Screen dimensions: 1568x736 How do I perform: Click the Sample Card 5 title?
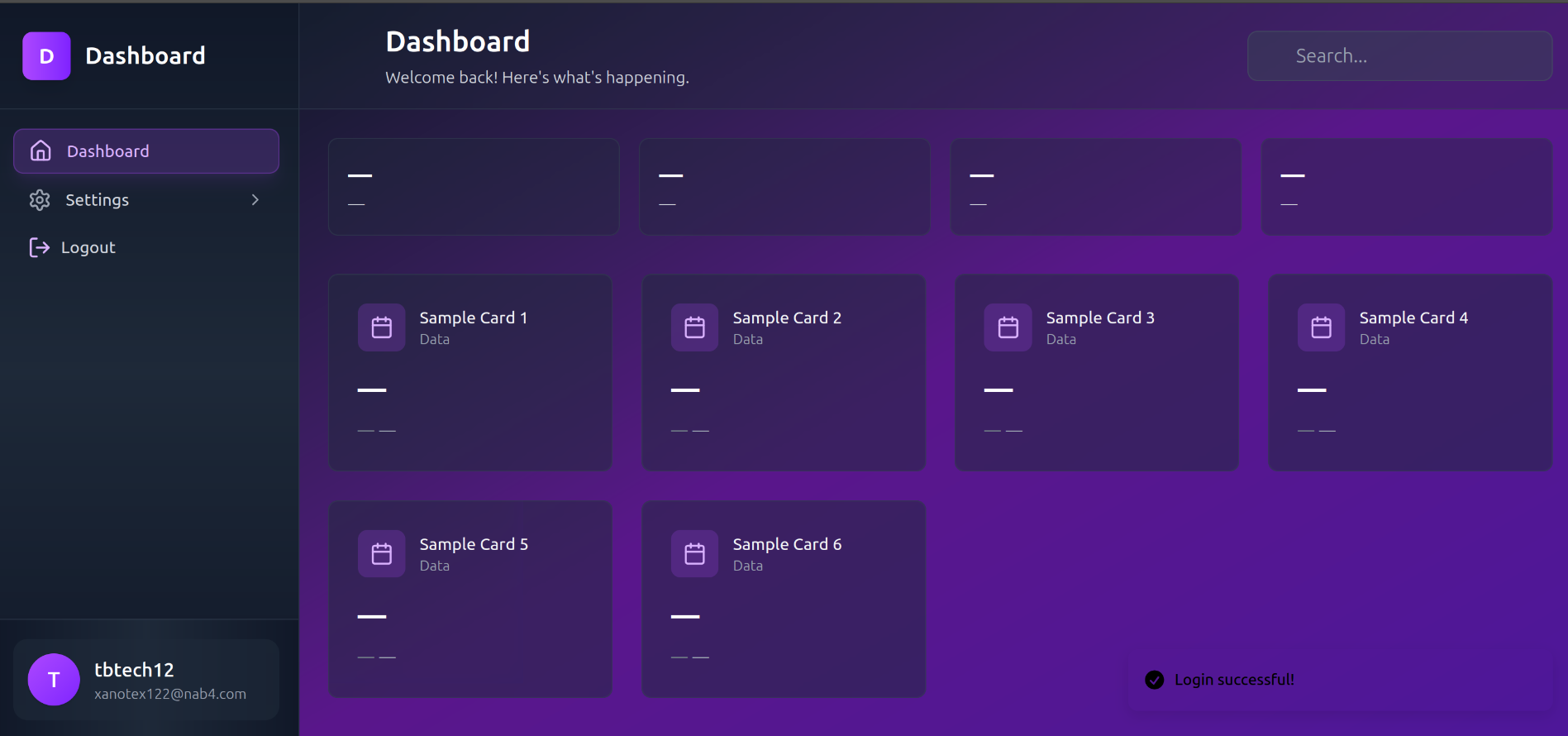[474, 544]
